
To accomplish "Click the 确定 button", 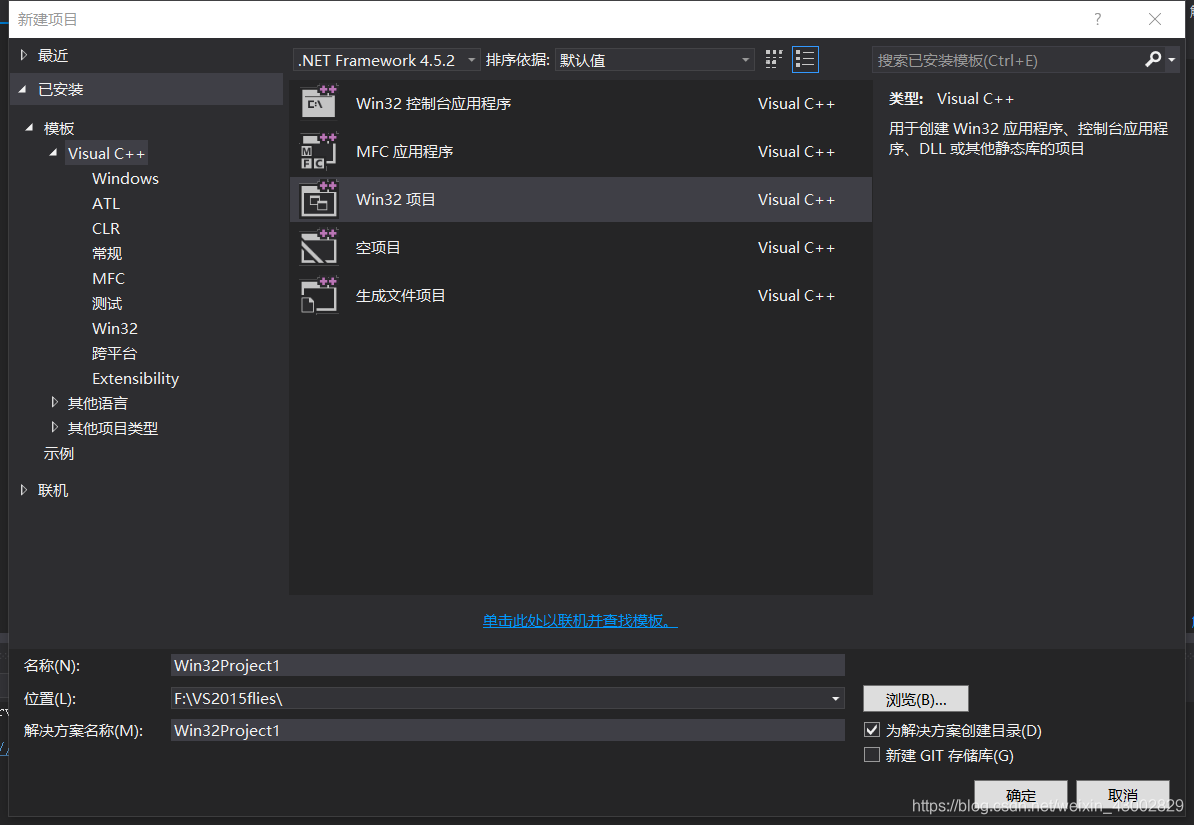I will coord(1020,795).
